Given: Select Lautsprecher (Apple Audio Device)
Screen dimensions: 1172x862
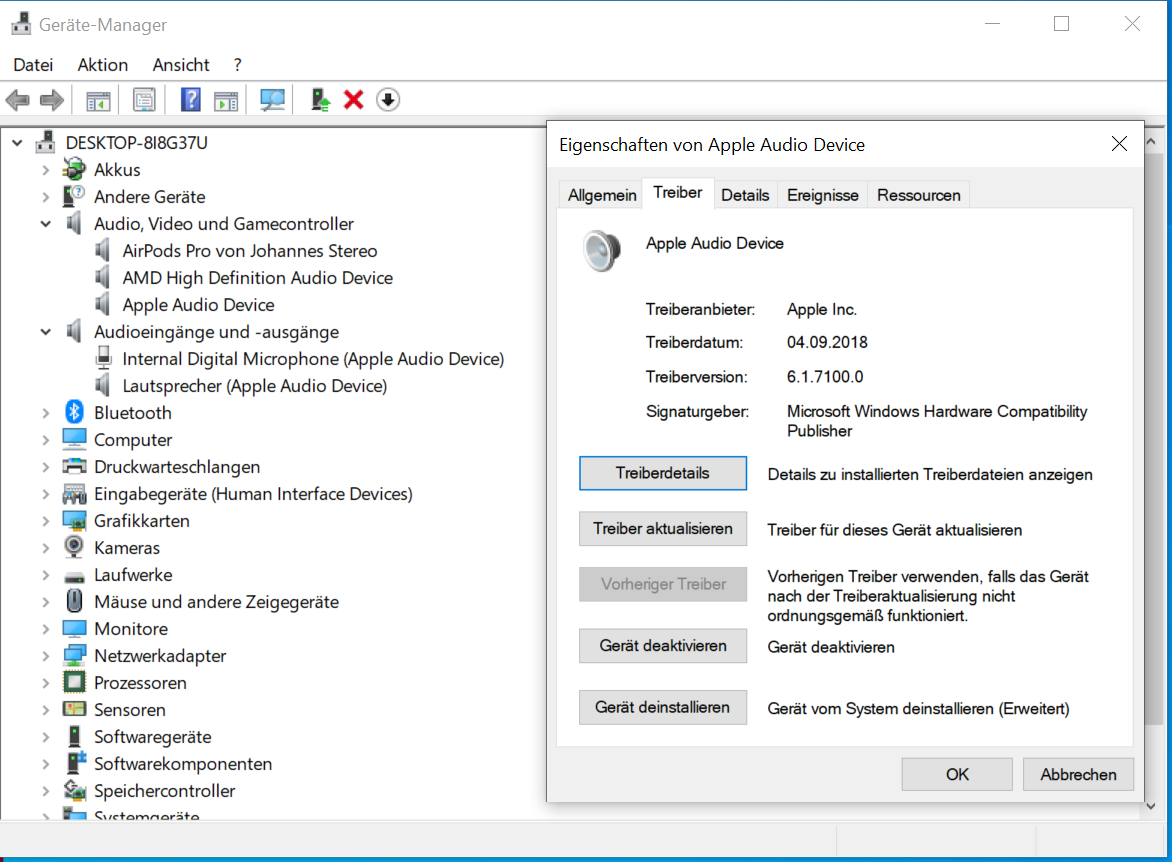Looking at the screenshot, I should [x=255, y=386].
